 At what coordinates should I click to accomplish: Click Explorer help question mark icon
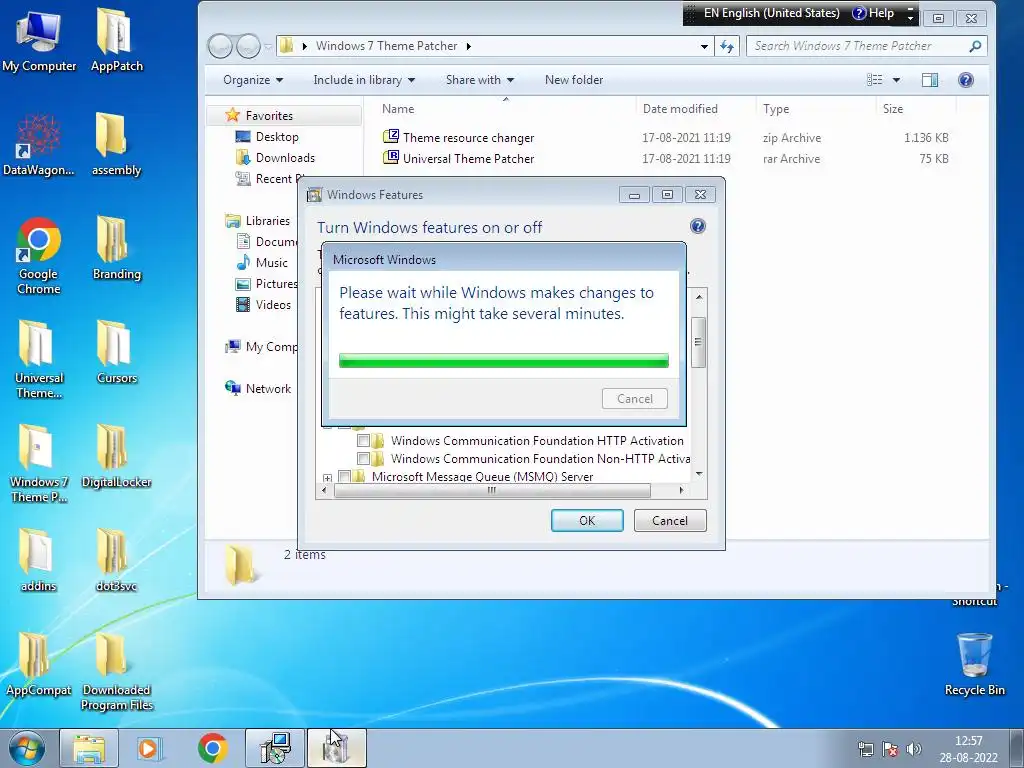click(x=965, y=80)
